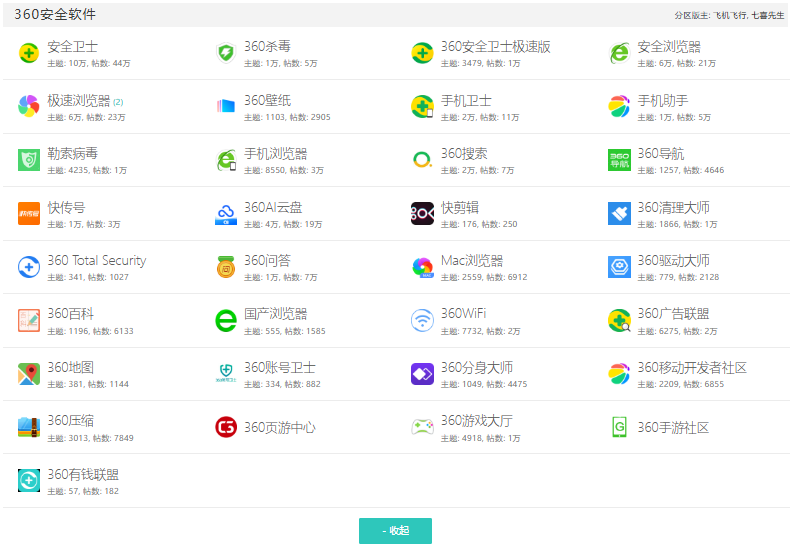Viewport: 797px width, 544px height.
Task: Open the 极速浏览器 forum link
Action: 79,101
